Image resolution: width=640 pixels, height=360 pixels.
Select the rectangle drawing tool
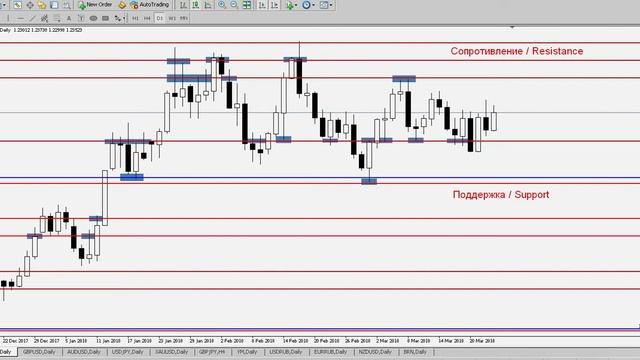pyautogui.click(x=105, y=18)
